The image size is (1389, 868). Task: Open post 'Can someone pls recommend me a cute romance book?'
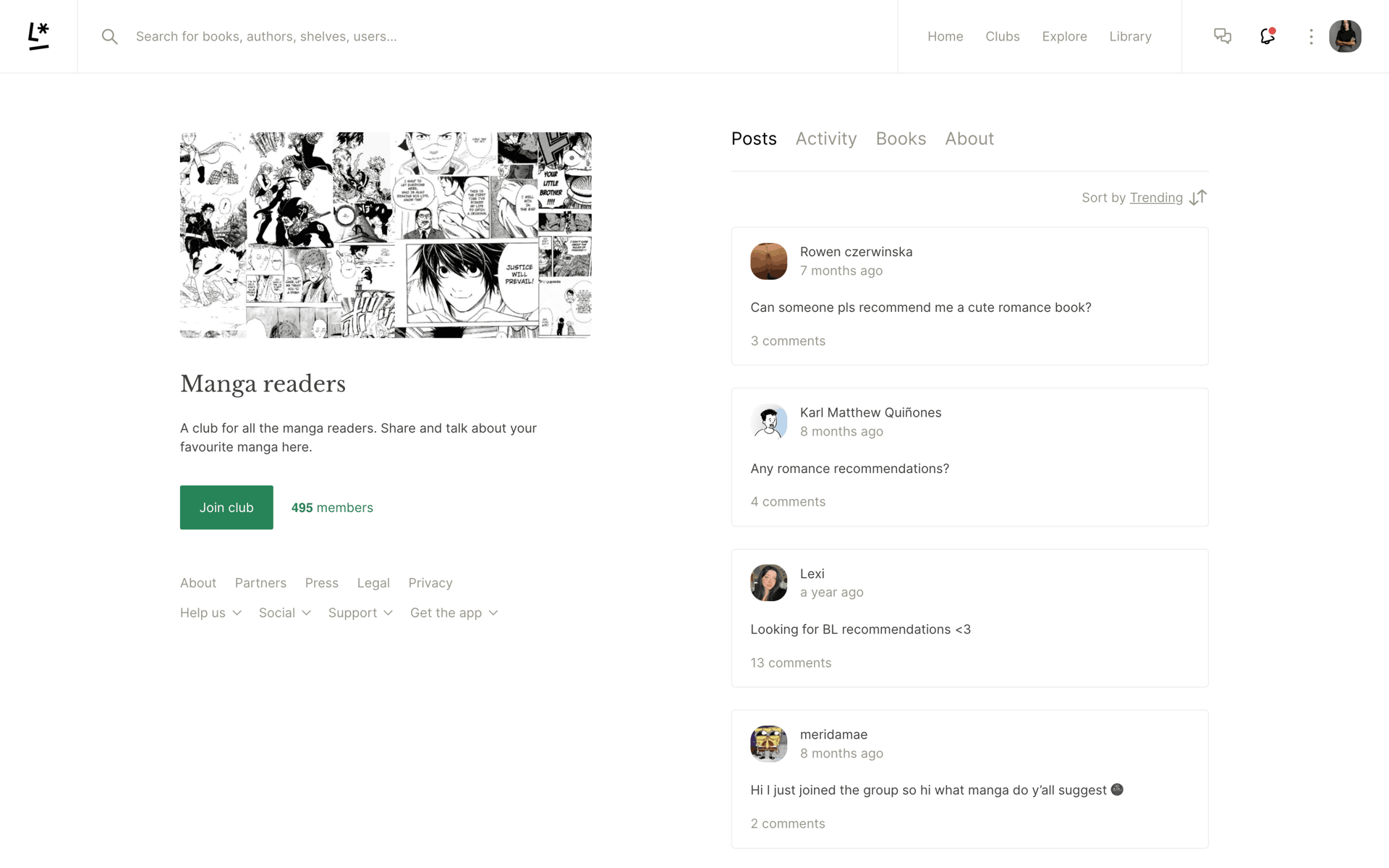pos(921,307)
